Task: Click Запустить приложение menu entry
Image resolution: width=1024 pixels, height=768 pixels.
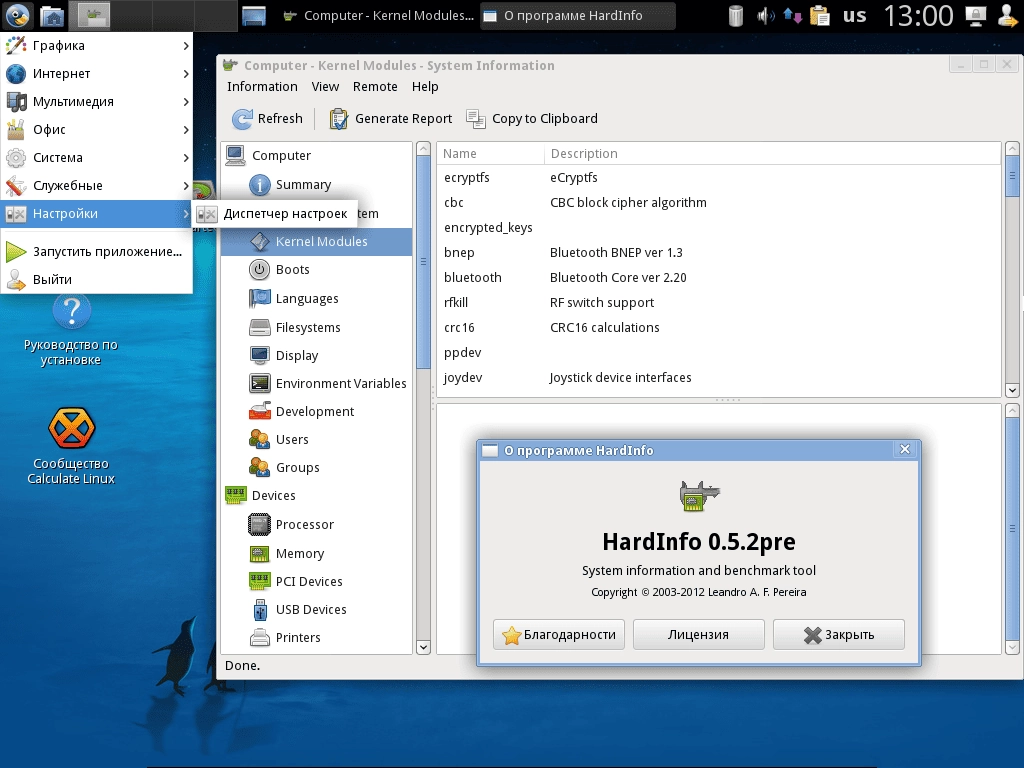Action: point(97,251)
